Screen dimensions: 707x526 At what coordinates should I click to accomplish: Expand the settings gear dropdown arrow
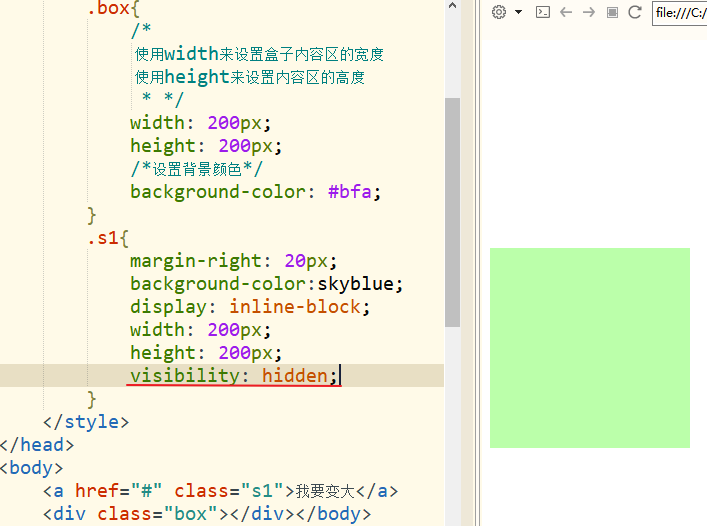(519, 12)
